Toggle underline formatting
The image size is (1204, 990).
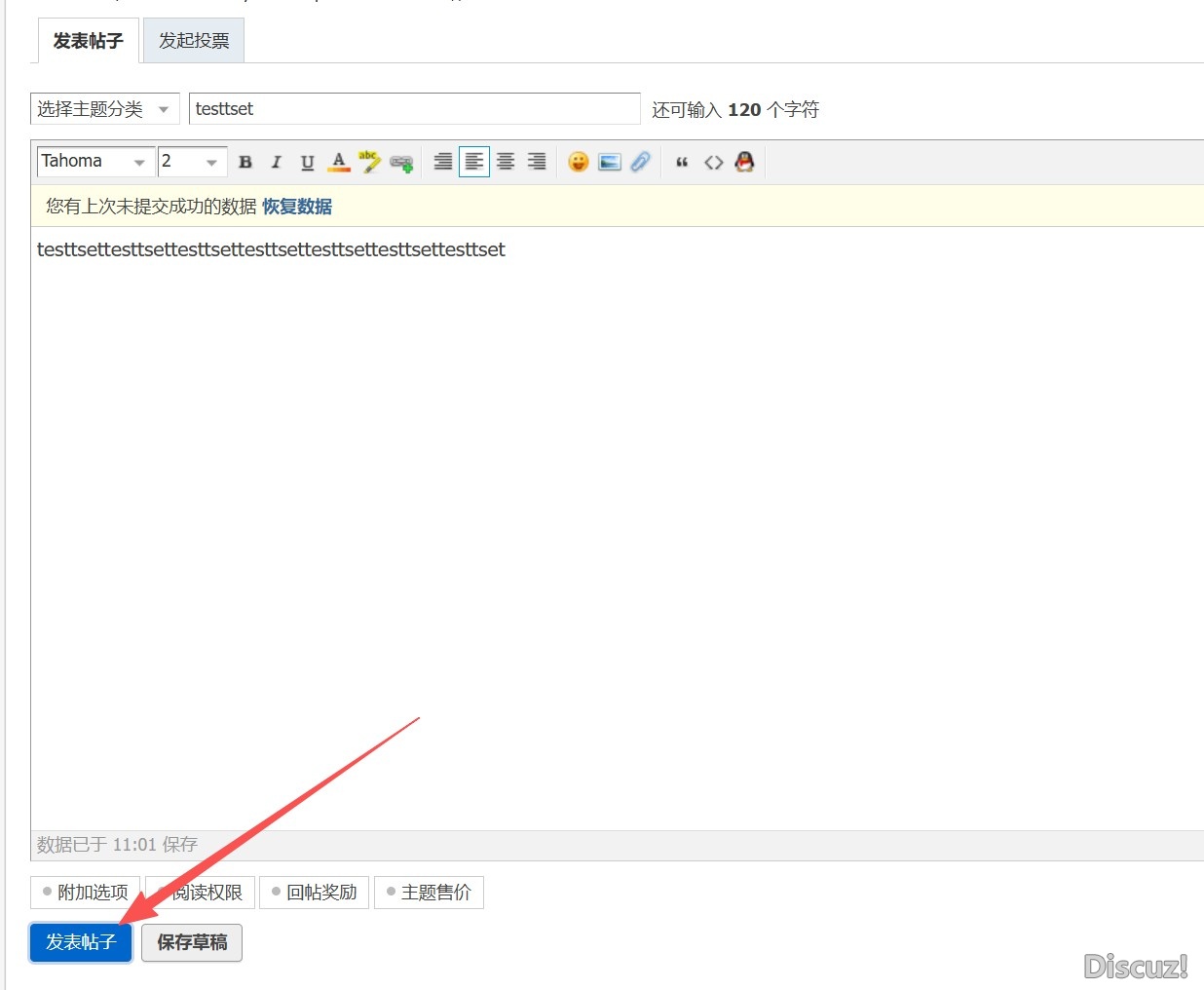point(307,162)
